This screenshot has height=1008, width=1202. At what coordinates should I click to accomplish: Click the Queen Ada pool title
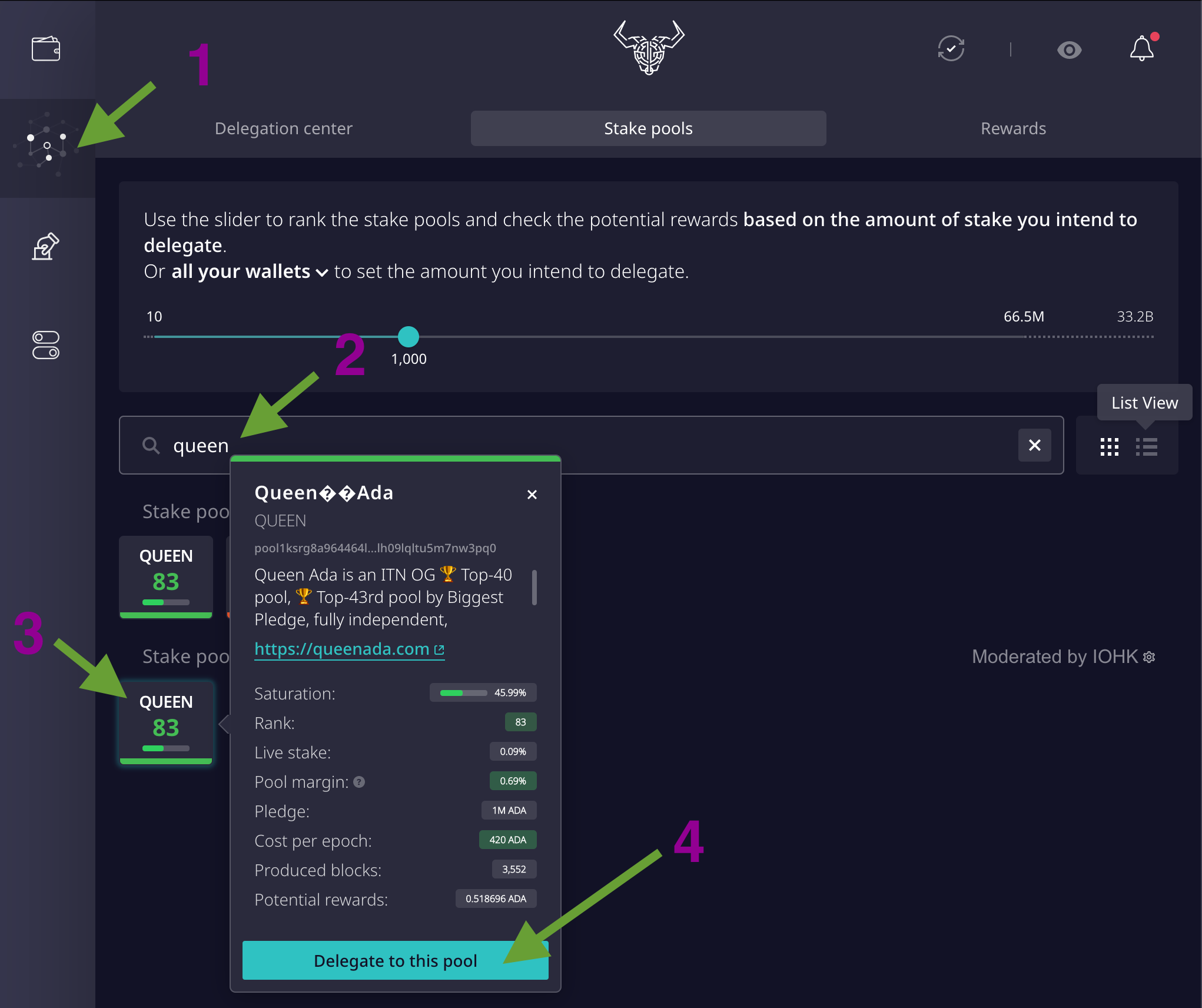(x=324, y=493)
